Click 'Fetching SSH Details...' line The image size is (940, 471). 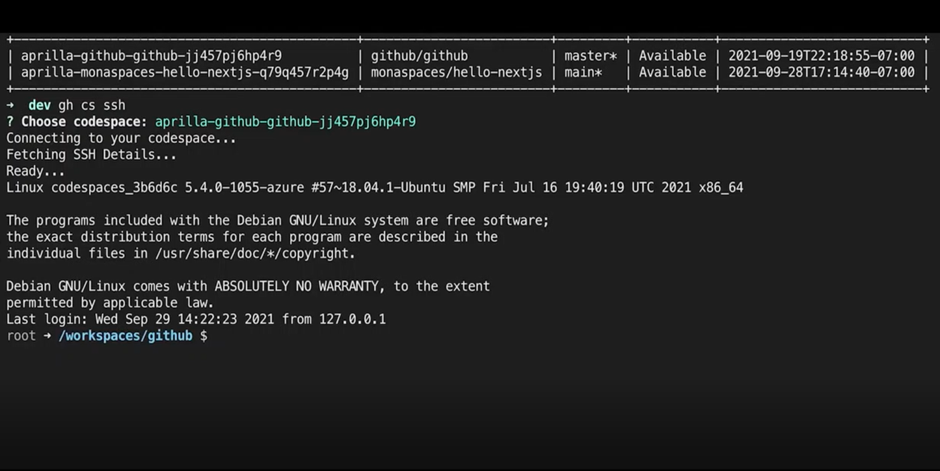click(91, 155)
